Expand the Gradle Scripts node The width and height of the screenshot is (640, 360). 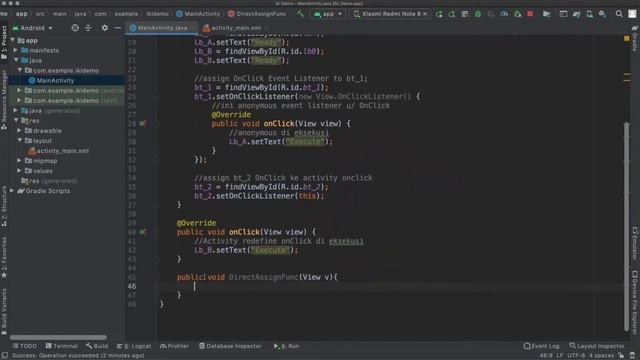(12, 191)
